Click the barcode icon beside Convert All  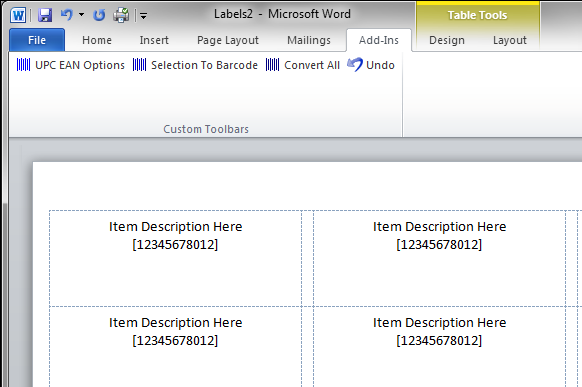coord(272,65)
